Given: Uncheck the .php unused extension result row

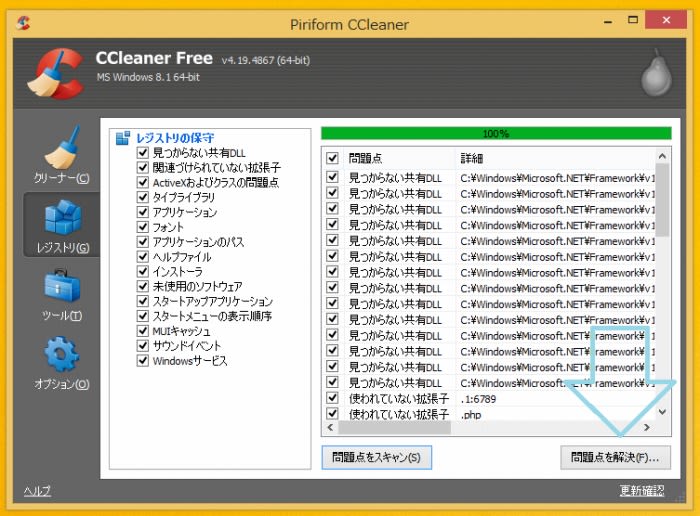Looking at the screenshot, I should click(332, 414).
